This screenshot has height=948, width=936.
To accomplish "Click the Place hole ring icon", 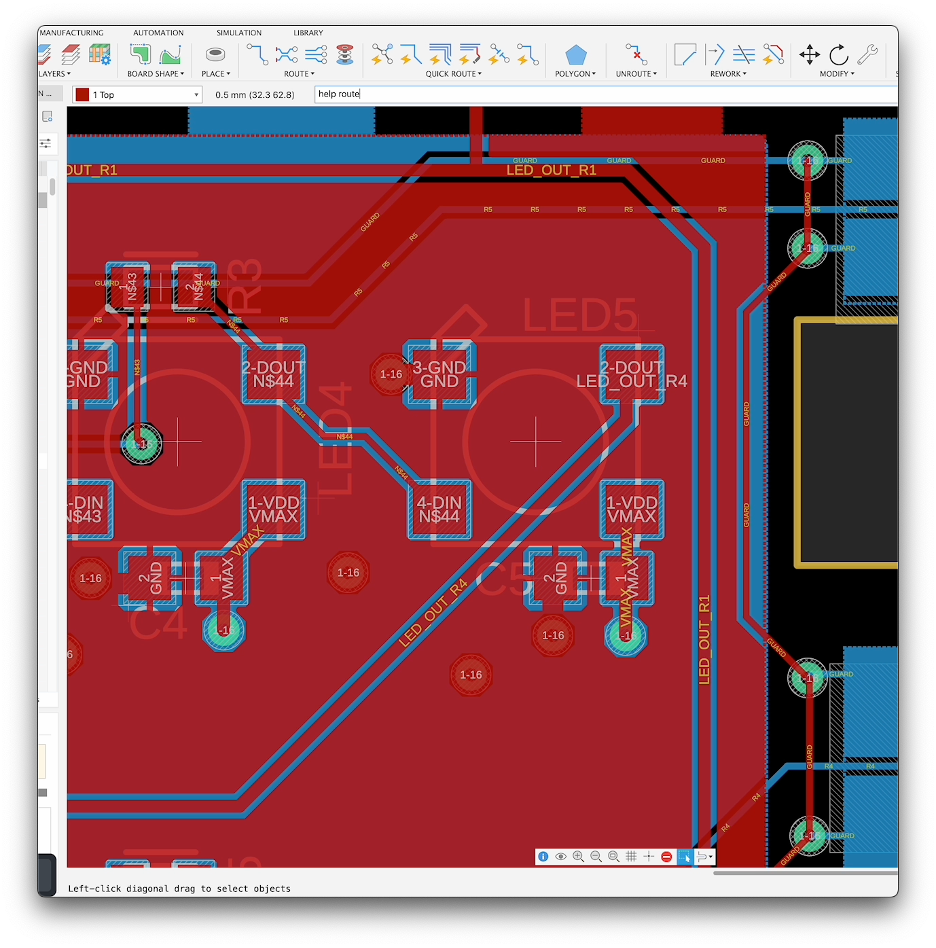I will pos(215,54).
